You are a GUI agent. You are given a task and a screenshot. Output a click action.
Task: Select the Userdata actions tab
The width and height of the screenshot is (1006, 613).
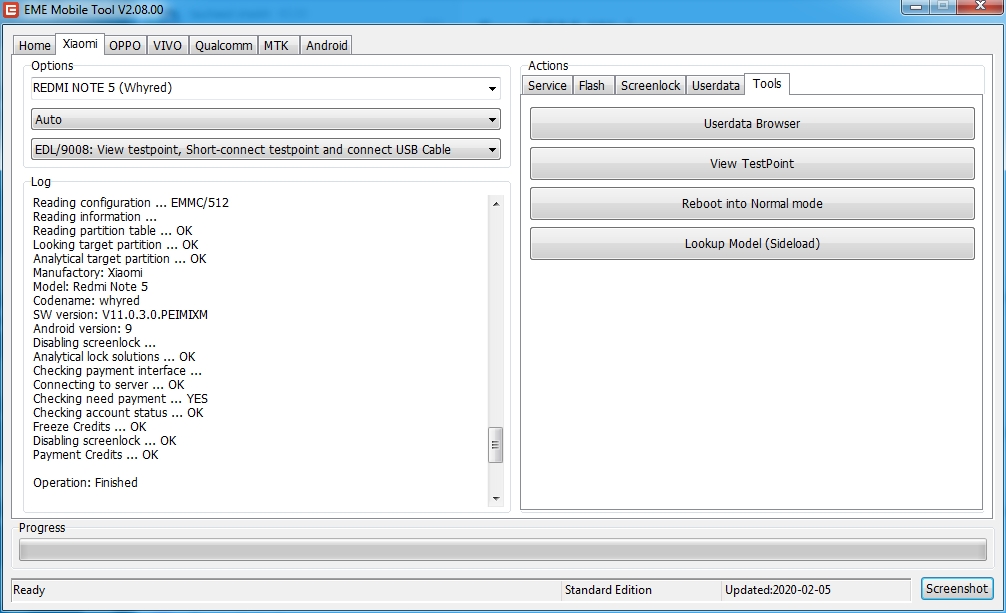[715, 85]
